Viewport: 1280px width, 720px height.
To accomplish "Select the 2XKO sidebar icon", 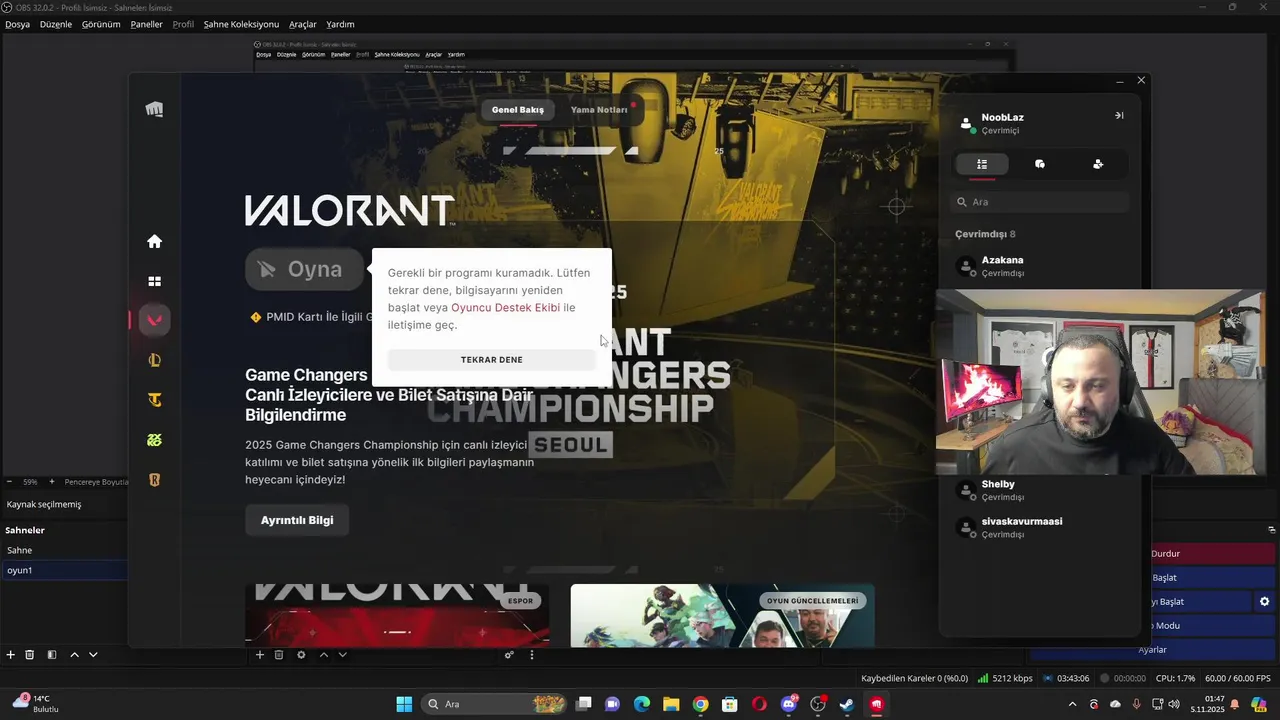I will tap(154, 440).
